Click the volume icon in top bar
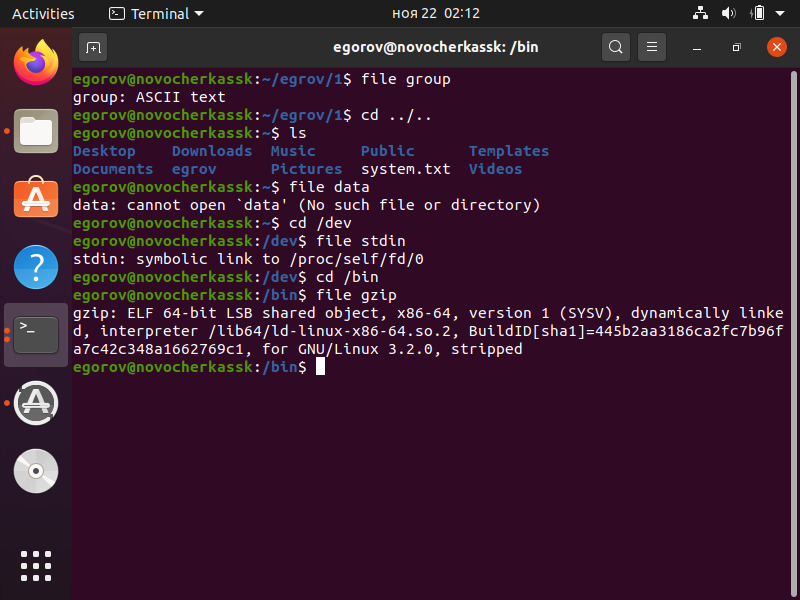The height and width of the screenshot is (600, 800). 728,14
